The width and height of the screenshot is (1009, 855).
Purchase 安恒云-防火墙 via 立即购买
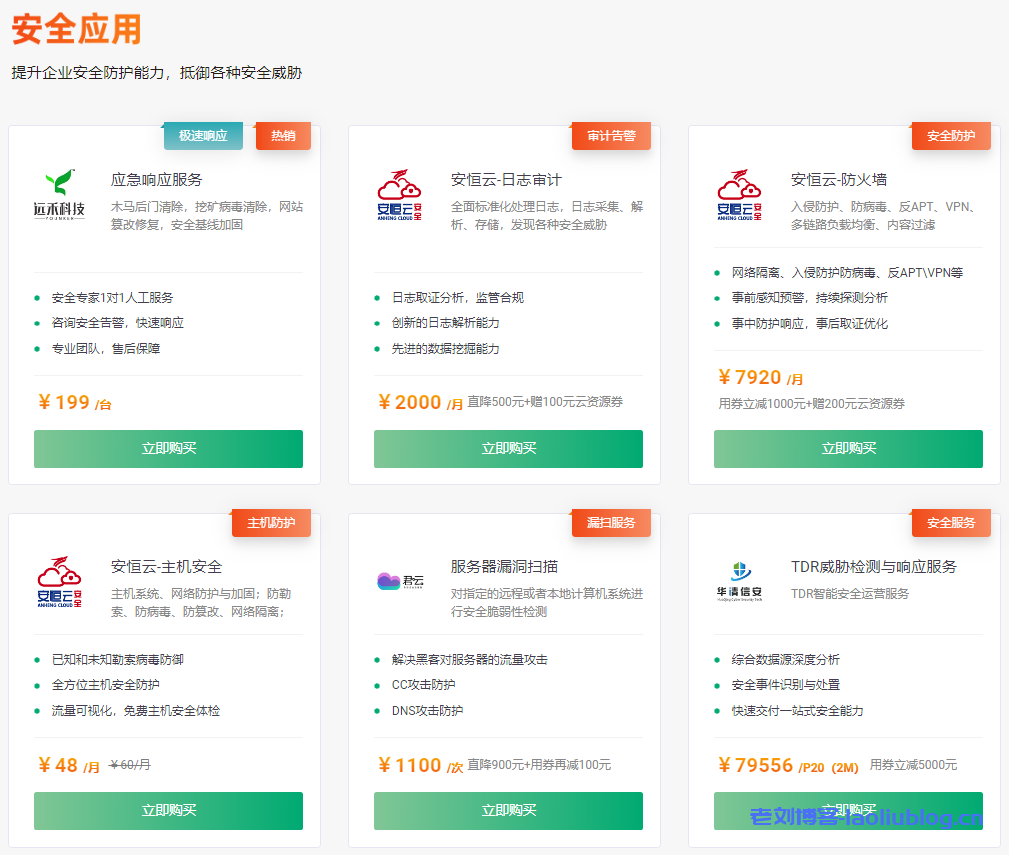pos(848,449)
